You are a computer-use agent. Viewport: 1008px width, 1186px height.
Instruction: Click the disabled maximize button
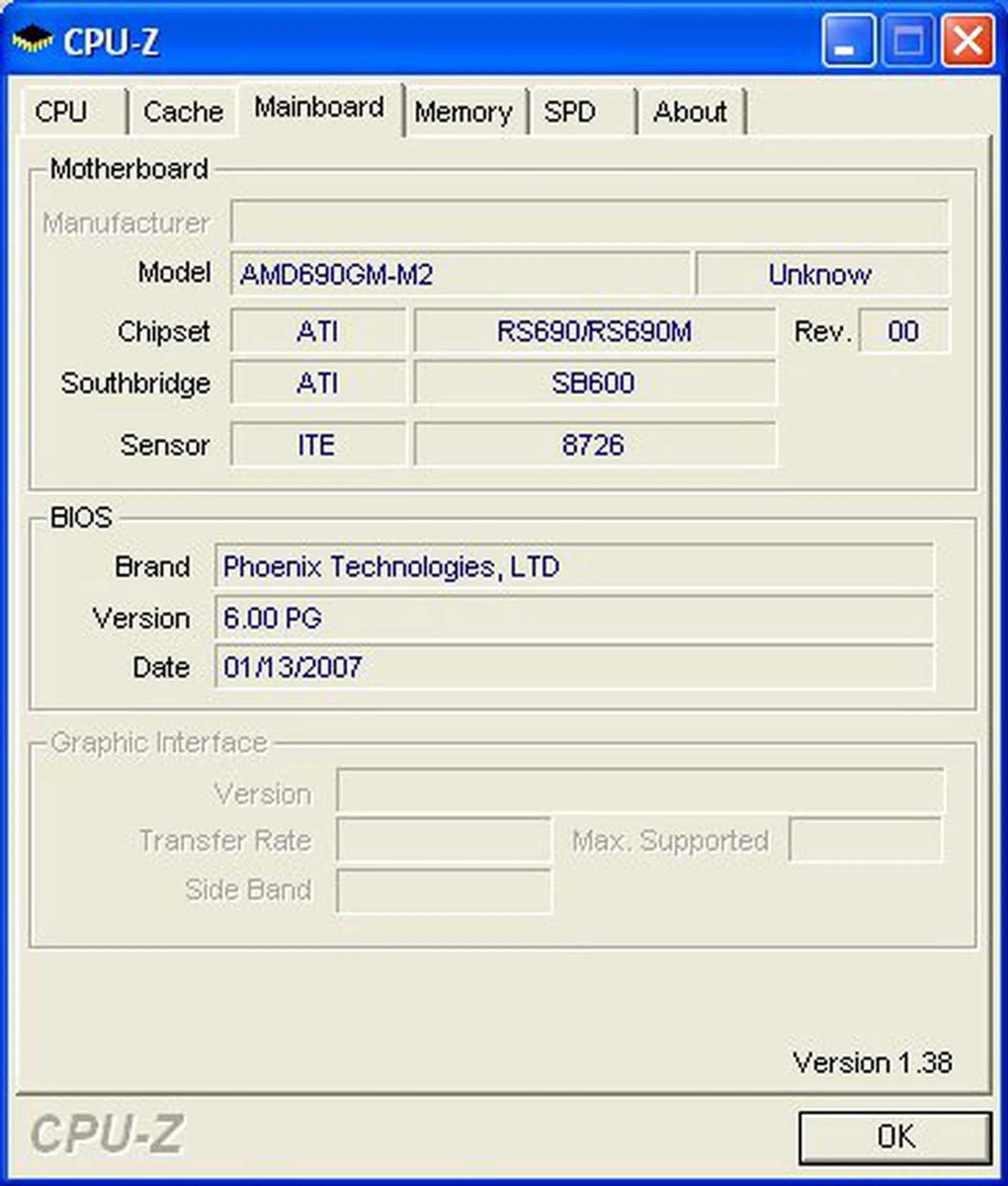[x=908, y=41]
